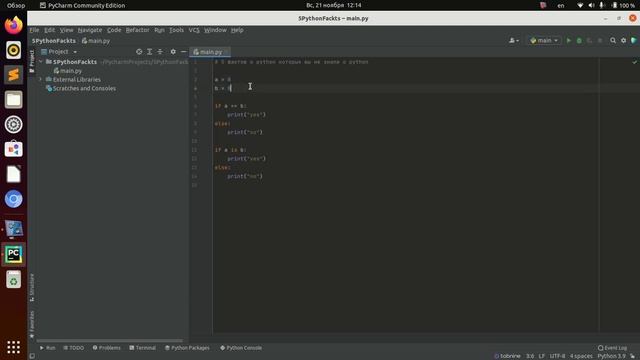Click main.py breadcrumb in navigation bar
The image size is (640, 360).
click(96, 41)
